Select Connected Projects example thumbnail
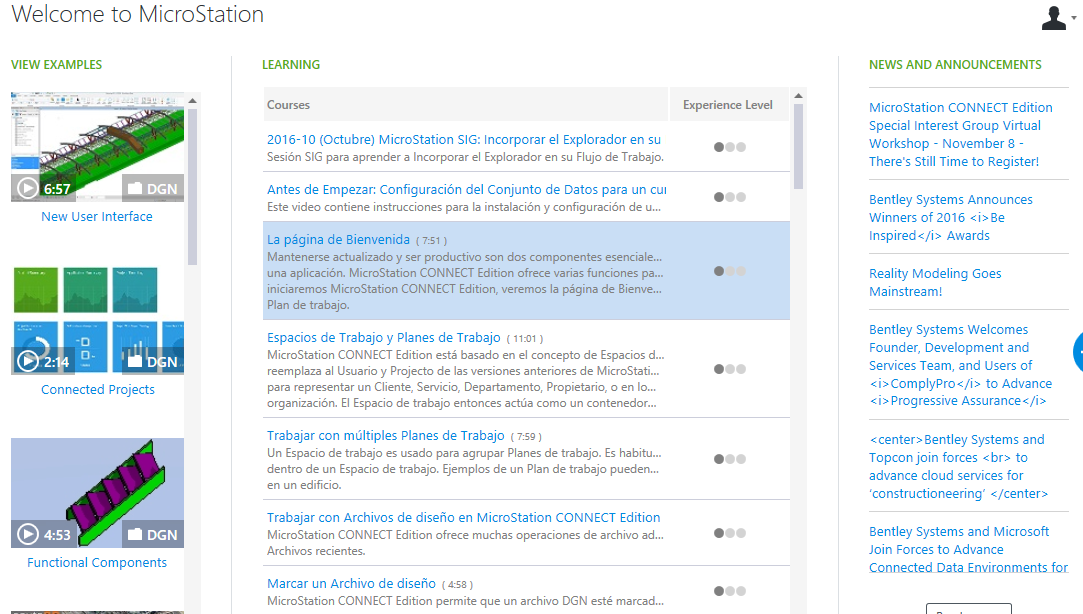1083x614 pixels. click(x=97, y=320)
